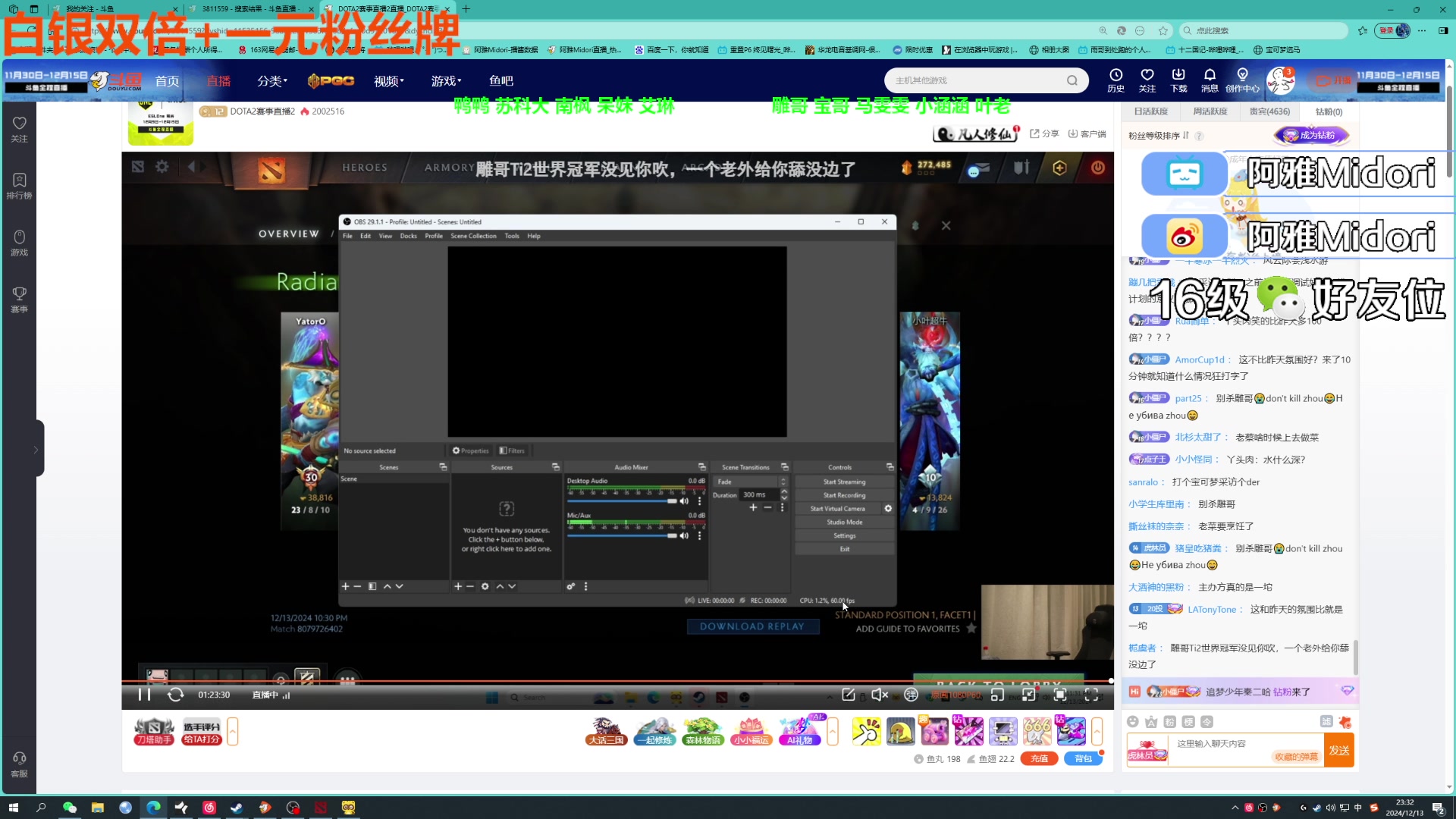This screenshot has height=819, width=1456.
Task: Expand the collapsed left sidebar arrow
Action: point(36,449)
